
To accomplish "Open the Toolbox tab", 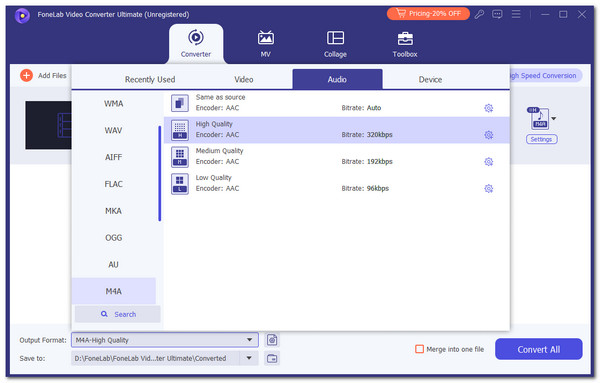I will click(x=405, y=44).
